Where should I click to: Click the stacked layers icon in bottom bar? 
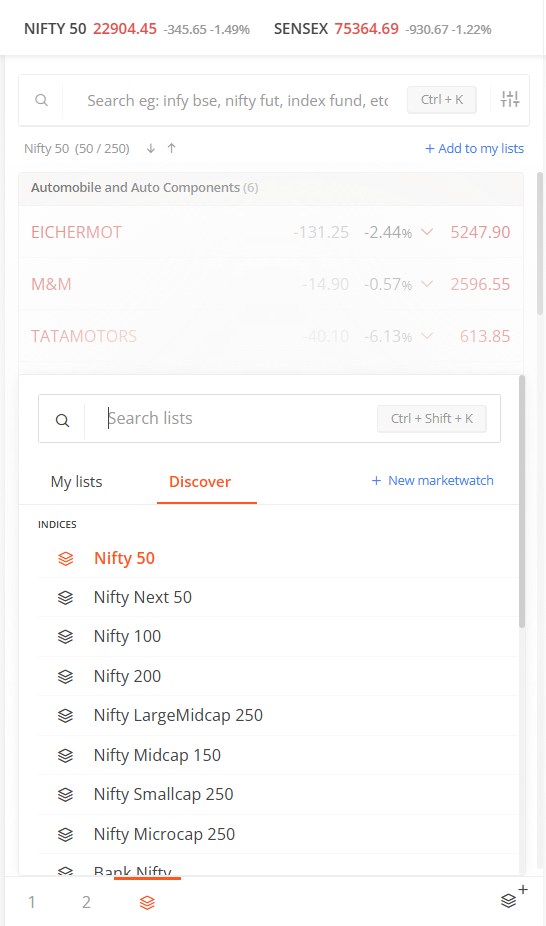(147, 902)
